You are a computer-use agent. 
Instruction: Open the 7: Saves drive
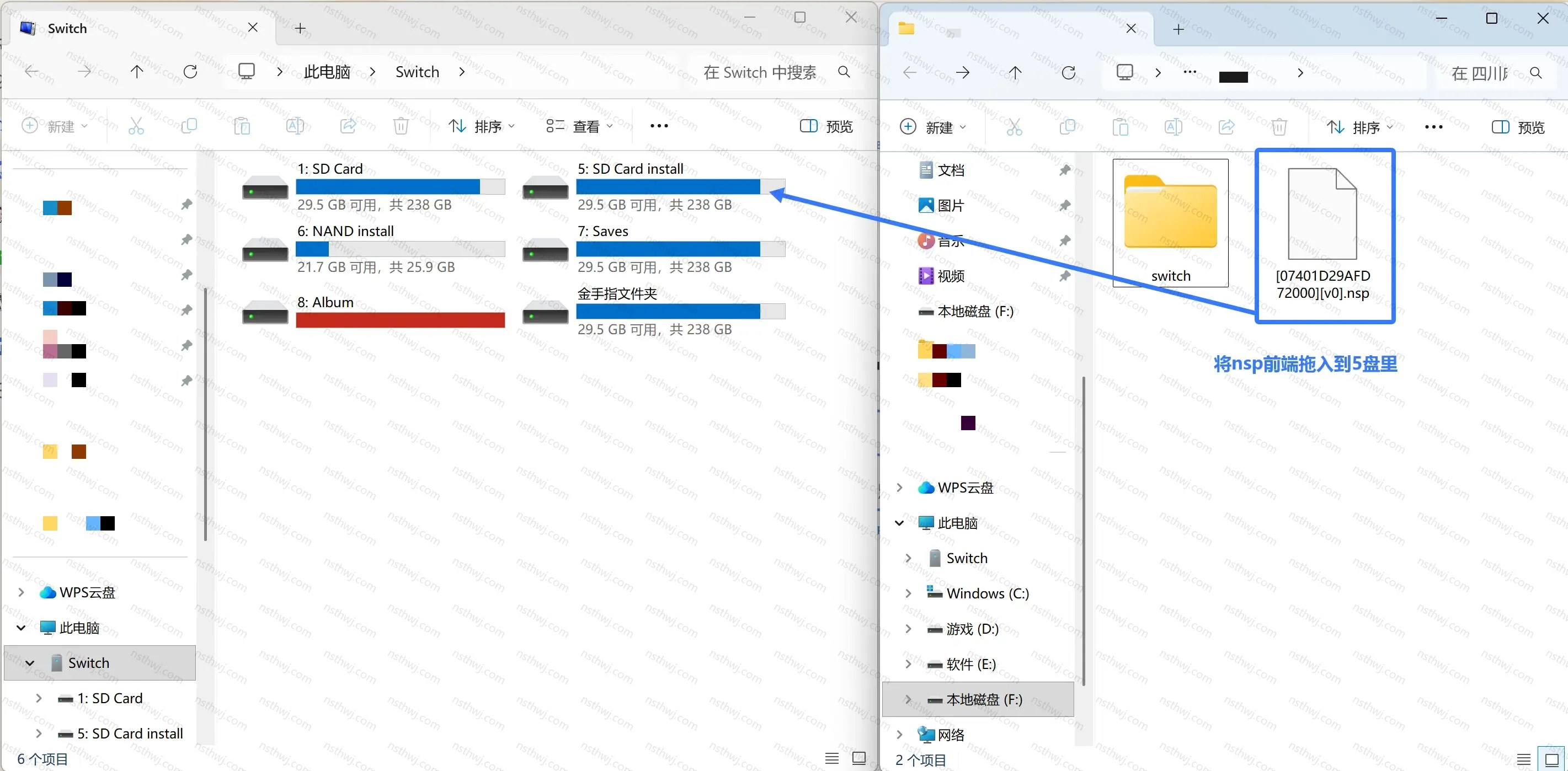(654, 249)
